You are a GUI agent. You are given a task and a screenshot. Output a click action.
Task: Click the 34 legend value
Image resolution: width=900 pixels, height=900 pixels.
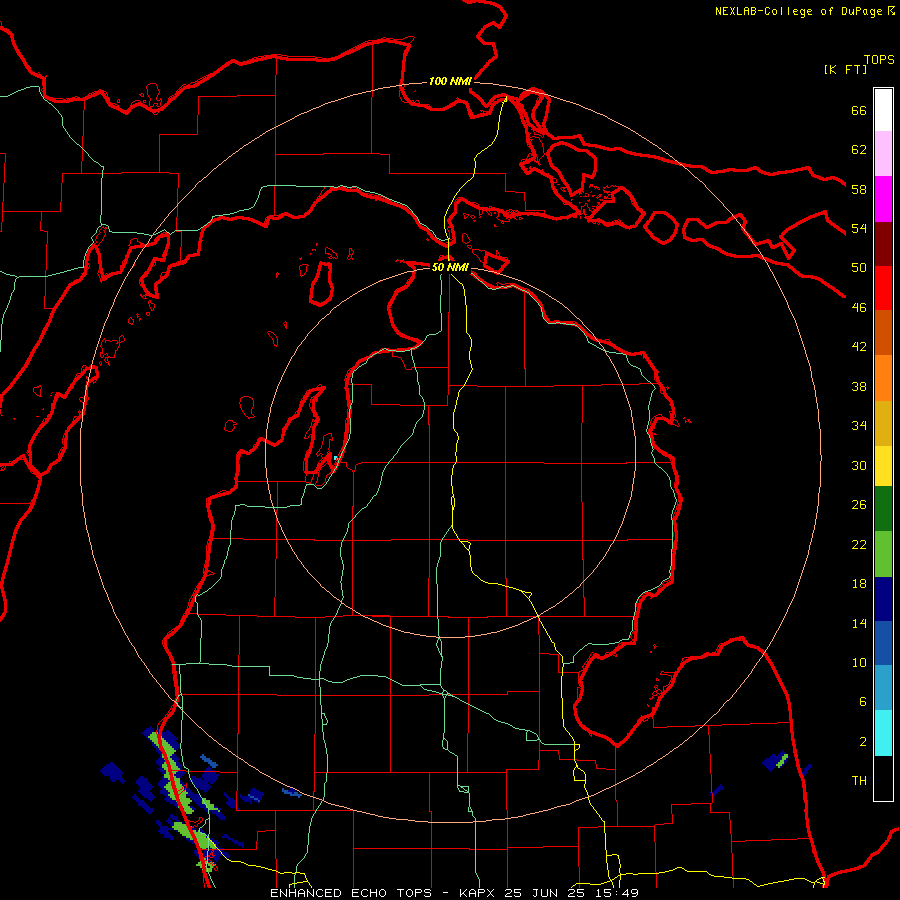[859, 426]
